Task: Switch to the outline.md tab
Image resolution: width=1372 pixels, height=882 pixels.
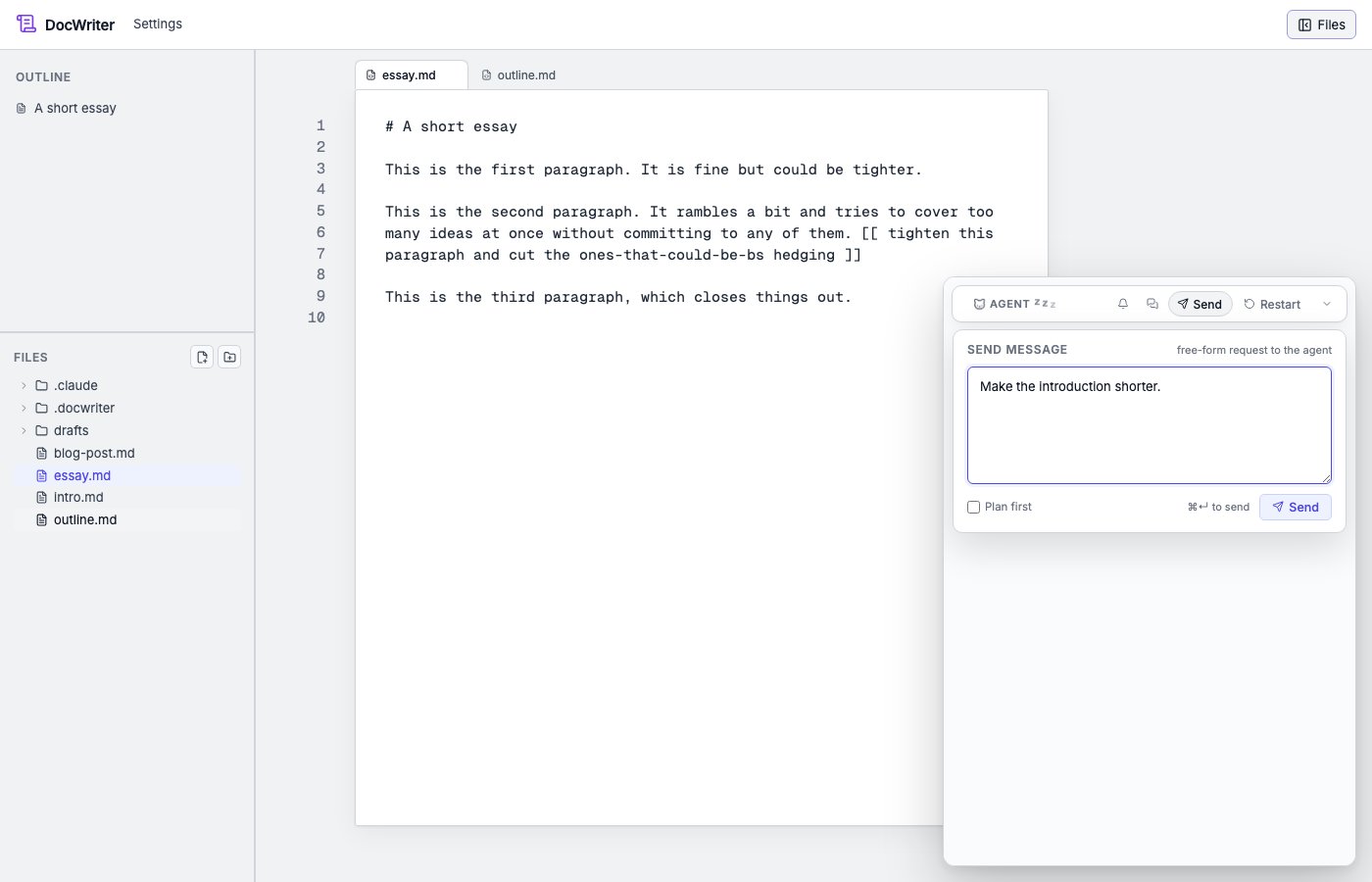Action: [519, 74]
